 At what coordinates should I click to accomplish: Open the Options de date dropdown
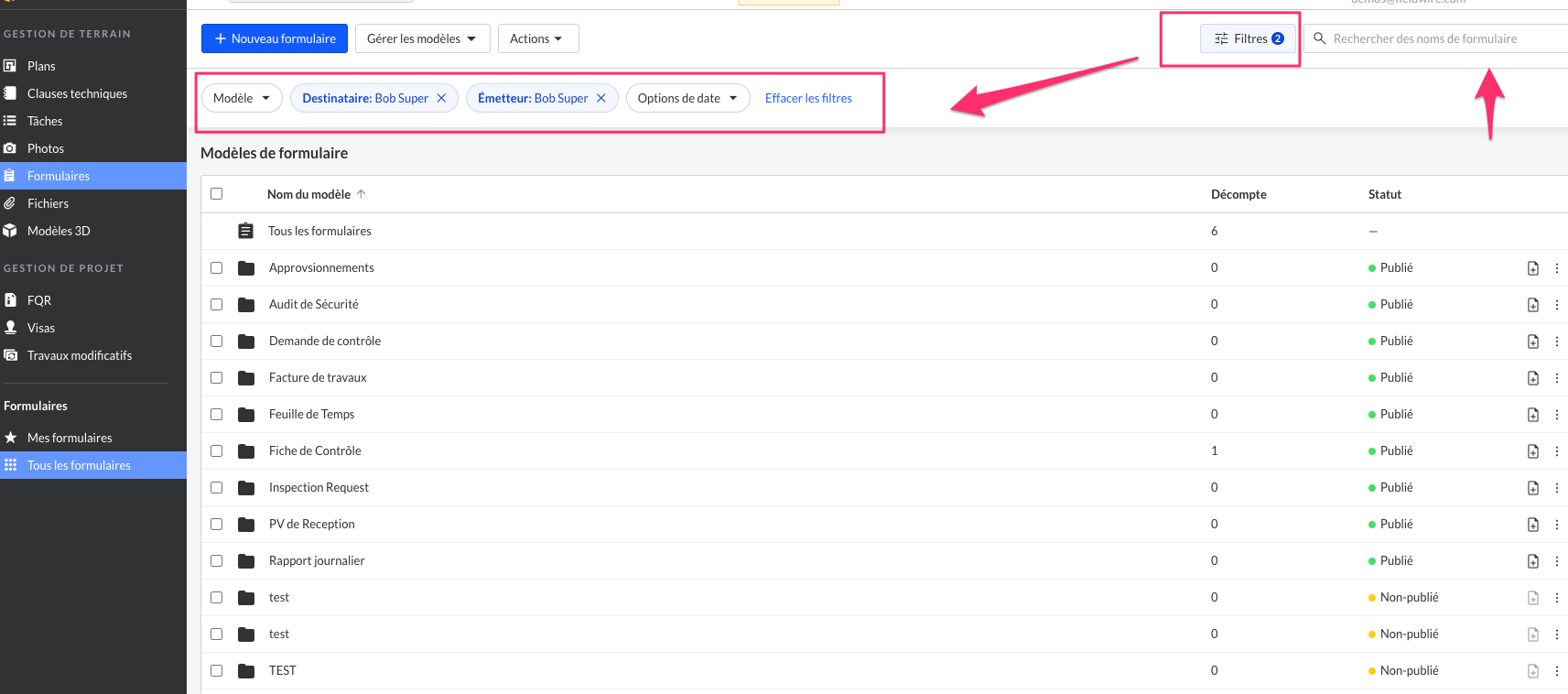click(x=687, y=98)
